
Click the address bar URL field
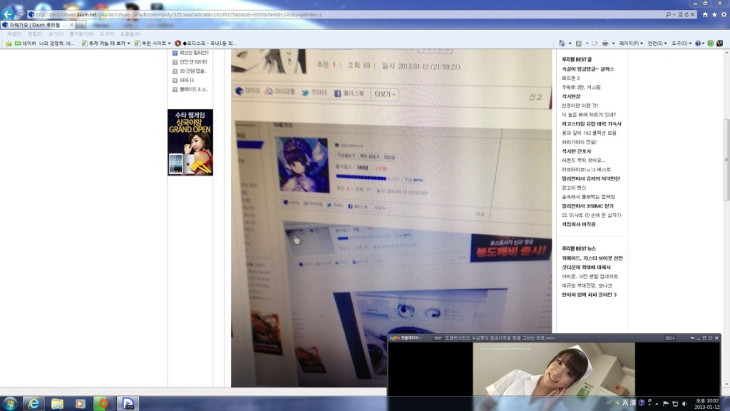200,15
